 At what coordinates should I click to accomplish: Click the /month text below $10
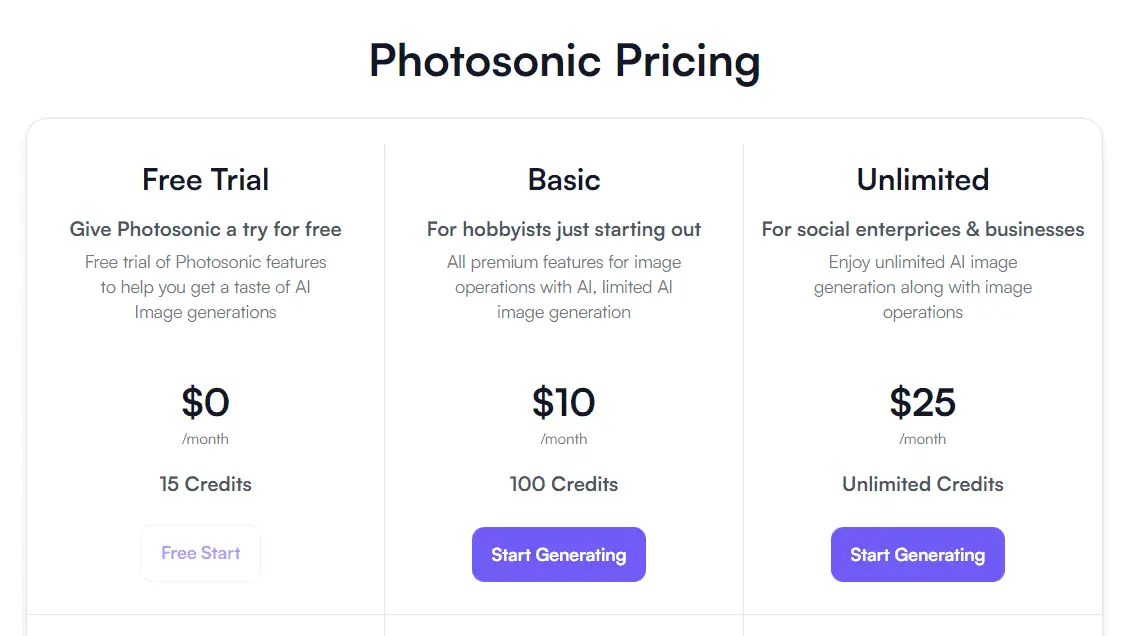564,438
